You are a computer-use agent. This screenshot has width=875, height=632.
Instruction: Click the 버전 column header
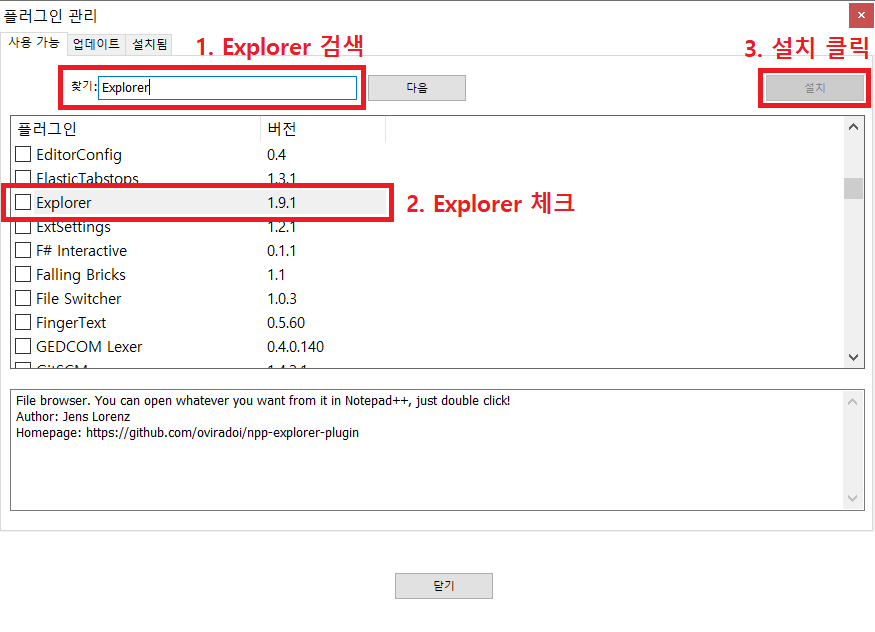click(x=323, y=129)
